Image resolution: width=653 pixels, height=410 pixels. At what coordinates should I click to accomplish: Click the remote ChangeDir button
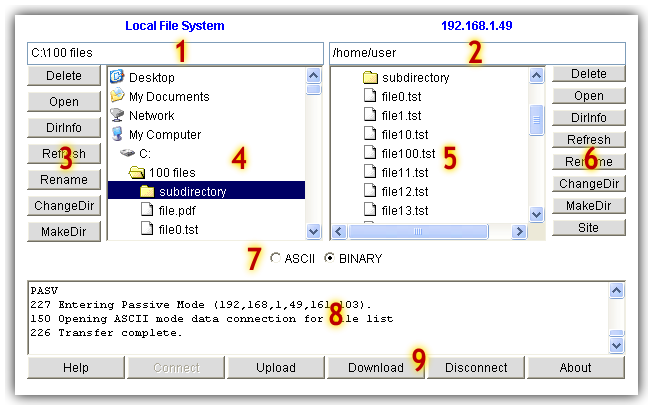coord(589,184)
